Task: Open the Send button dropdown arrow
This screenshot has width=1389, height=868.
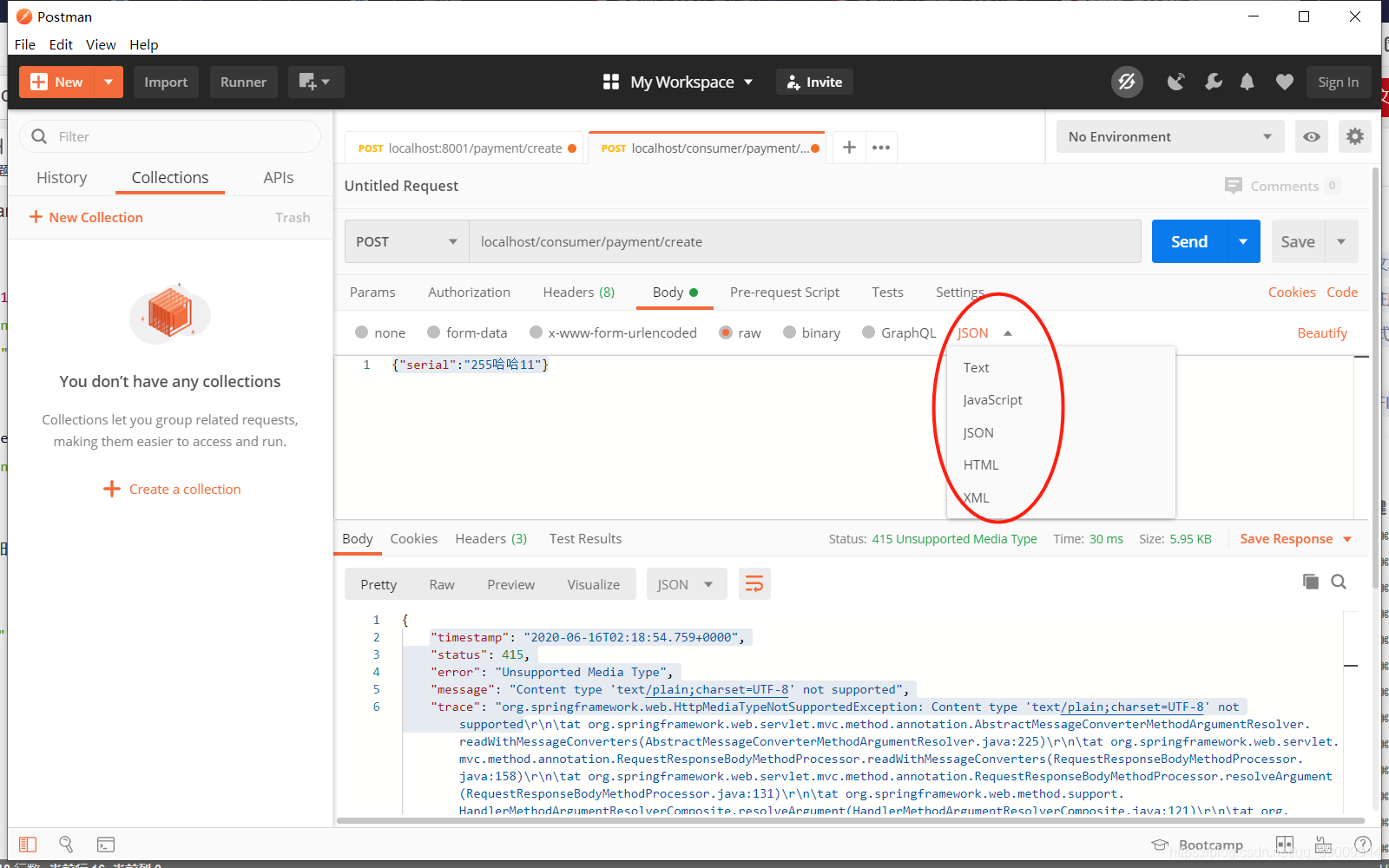Action: coord(1243,241)
